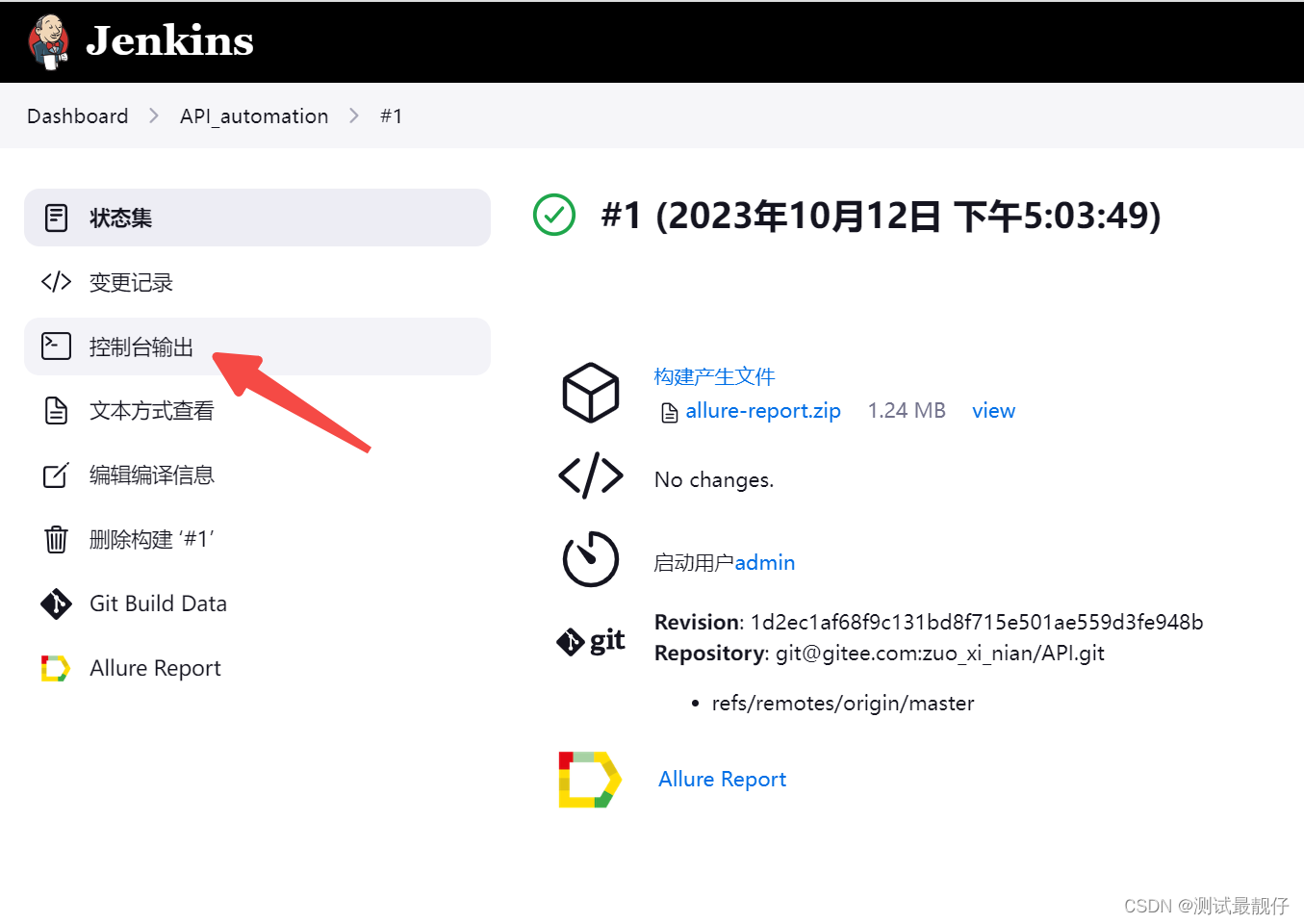Click the build timer clock icon

[591, 559]
